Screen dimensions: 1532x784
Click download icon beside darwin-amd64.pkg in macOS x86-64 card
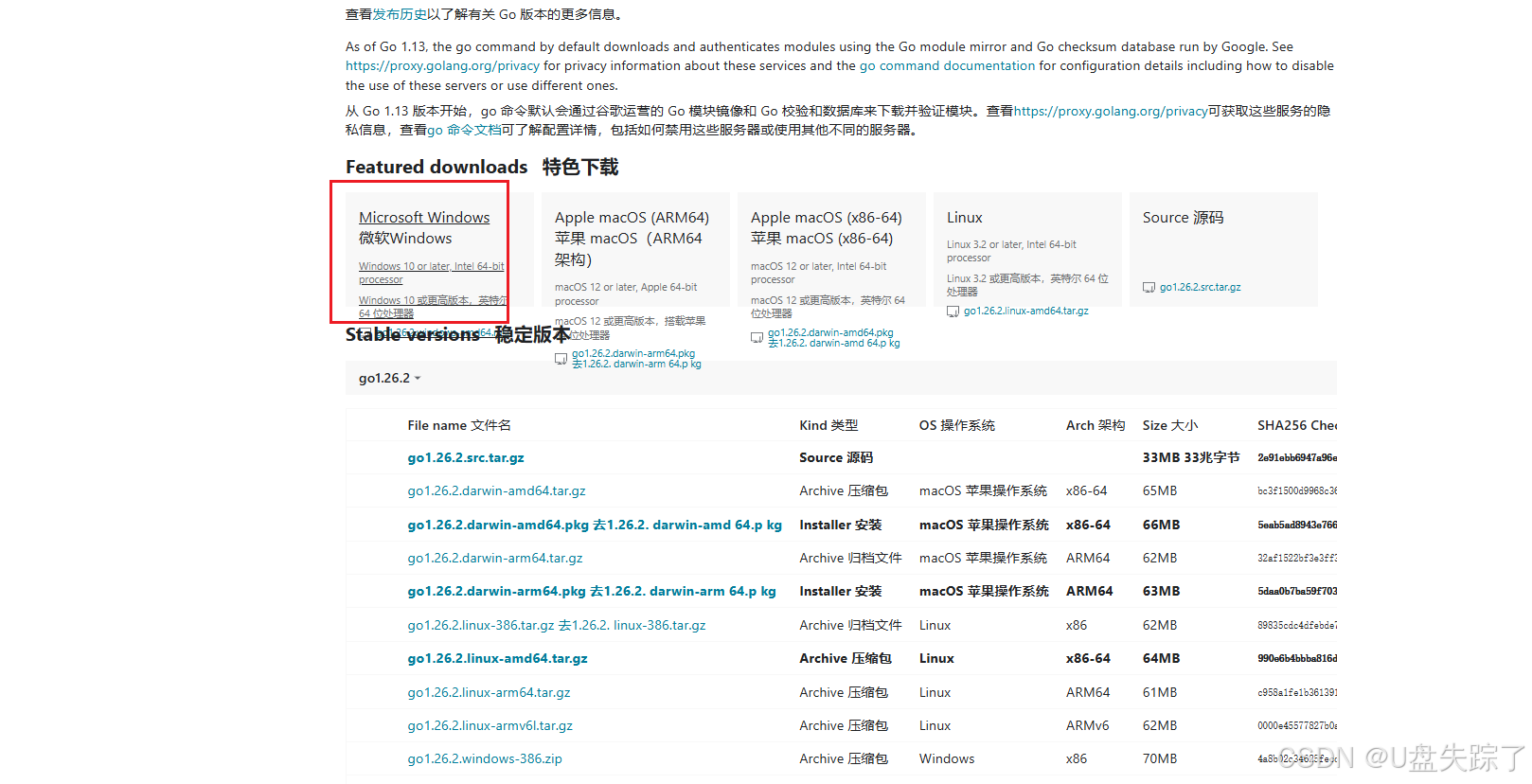pos(757,337)
